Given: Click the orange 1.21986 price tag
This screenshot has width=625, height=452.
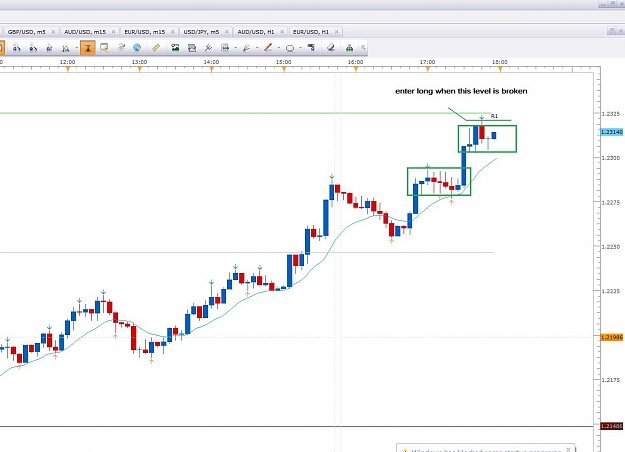Looking at the screenshot, I should tap(612, 337).
